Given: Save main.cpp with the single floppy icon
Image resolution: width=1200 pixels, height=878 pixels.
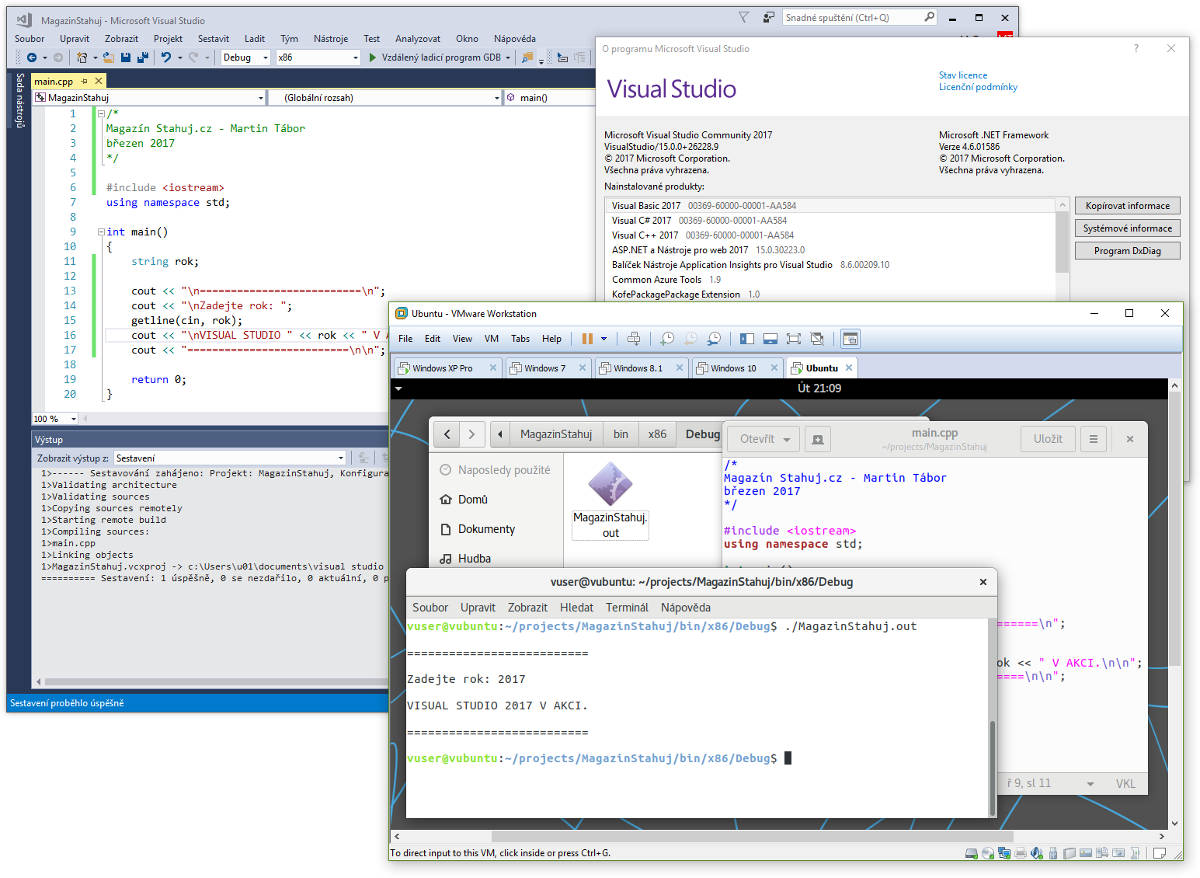Looking at the screenshot, I should tap(127, 58).
